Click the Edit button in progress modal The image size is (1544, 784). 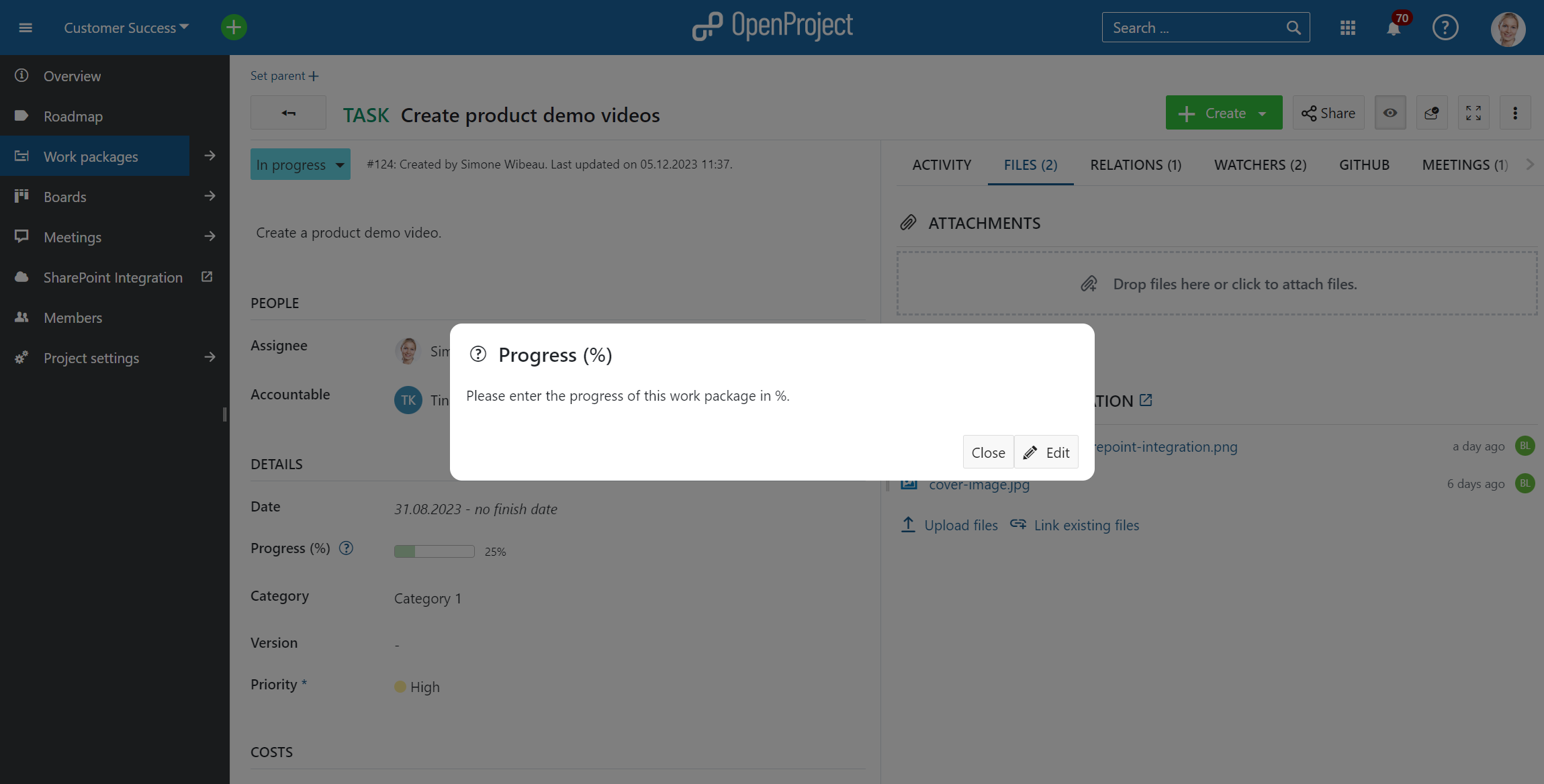pos(1047,452)
